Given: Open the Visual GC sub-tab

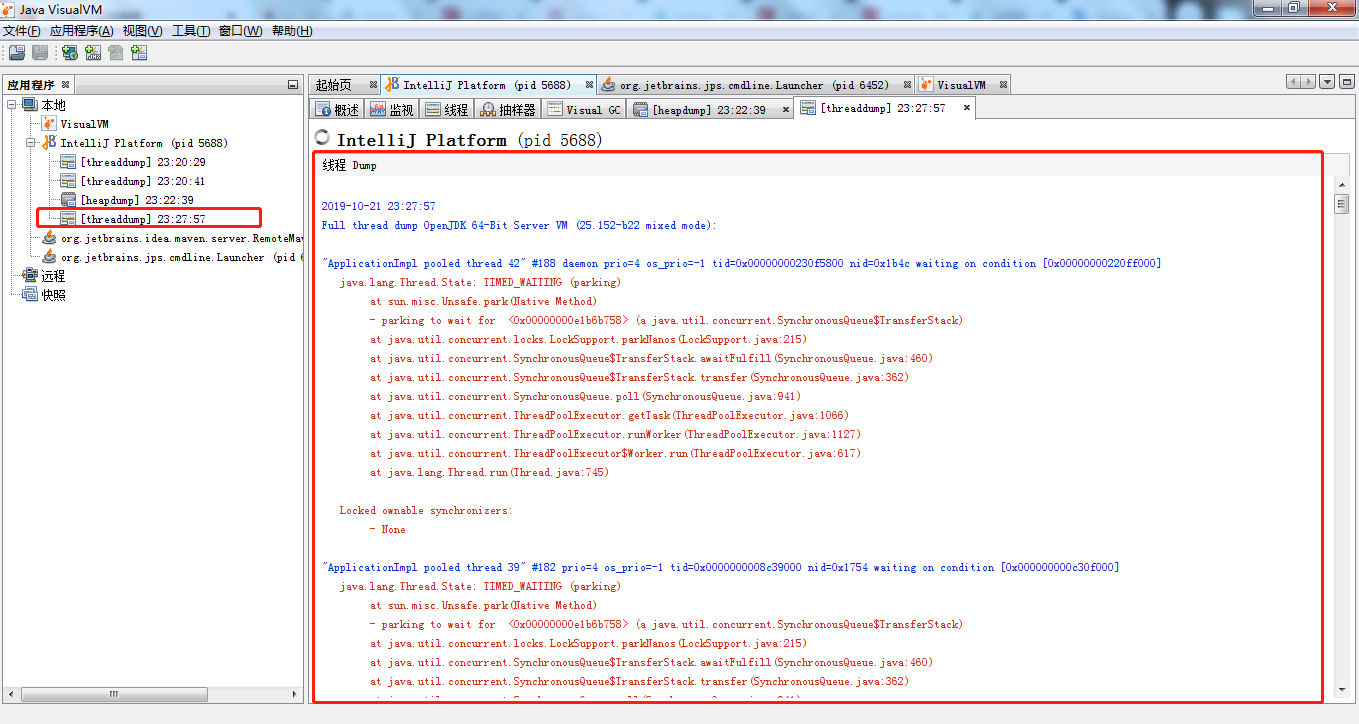Looking at the screenshot, I should click(585, 109).
